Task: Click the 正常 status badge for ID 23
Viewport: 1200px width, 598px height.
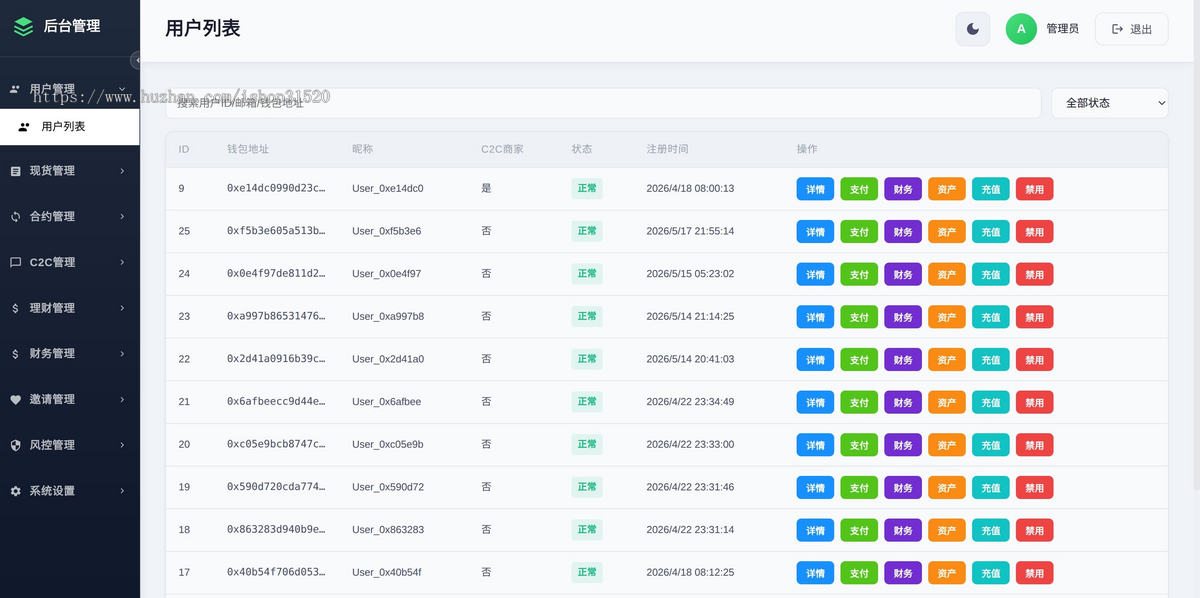Action: 587,316
